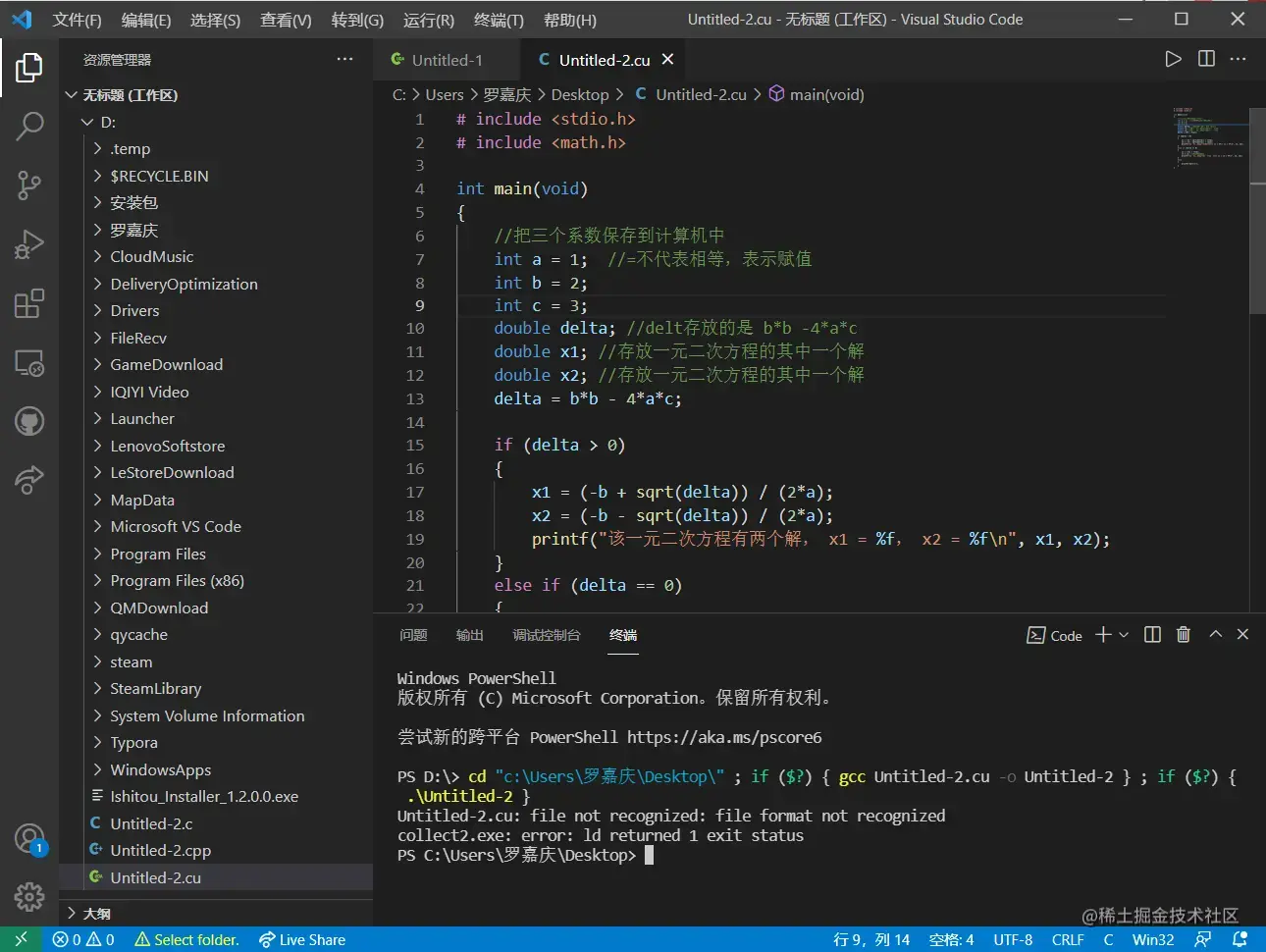Open the GitHub view in activity bar
The height and width of the screenshot is (952, 1266).
pos(29,421)
